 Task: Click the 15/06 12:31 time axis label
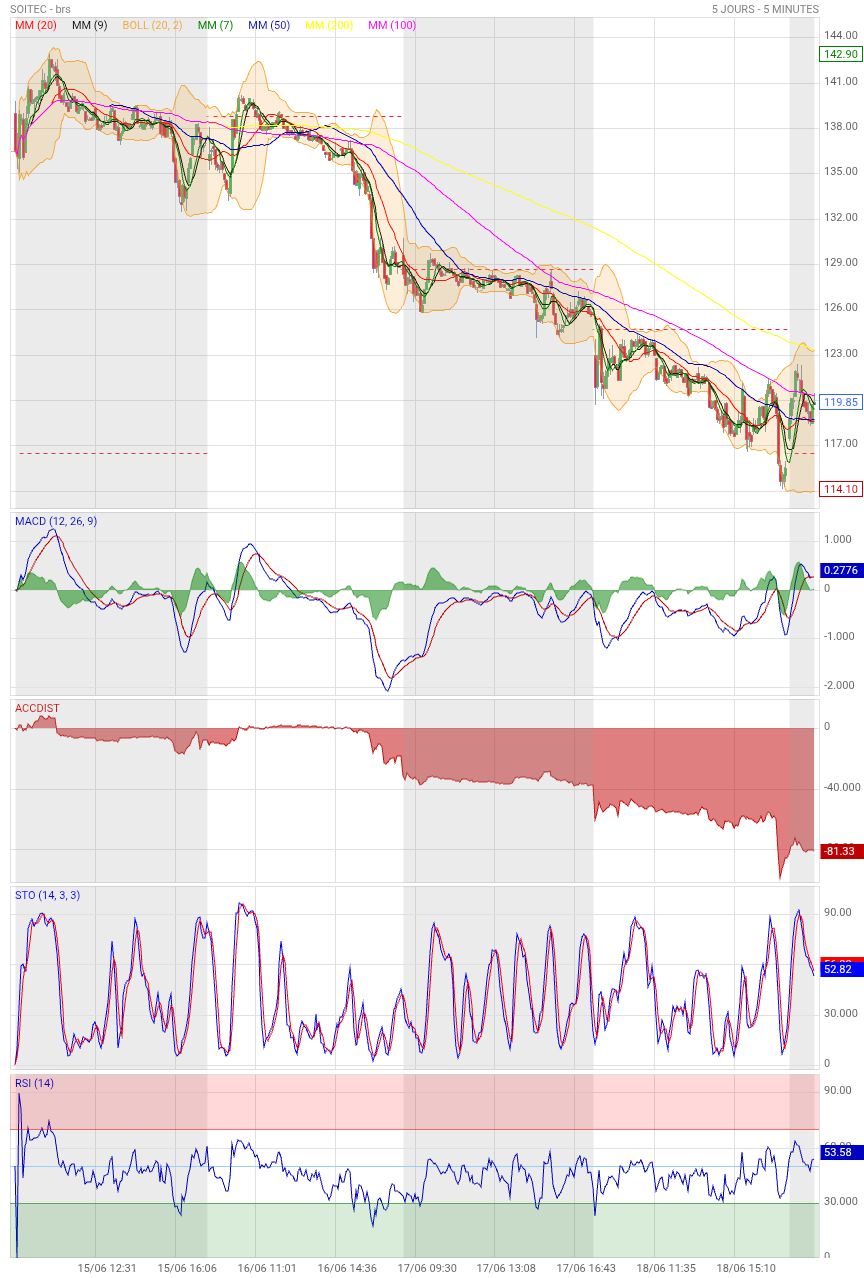tap(107, 1268)
